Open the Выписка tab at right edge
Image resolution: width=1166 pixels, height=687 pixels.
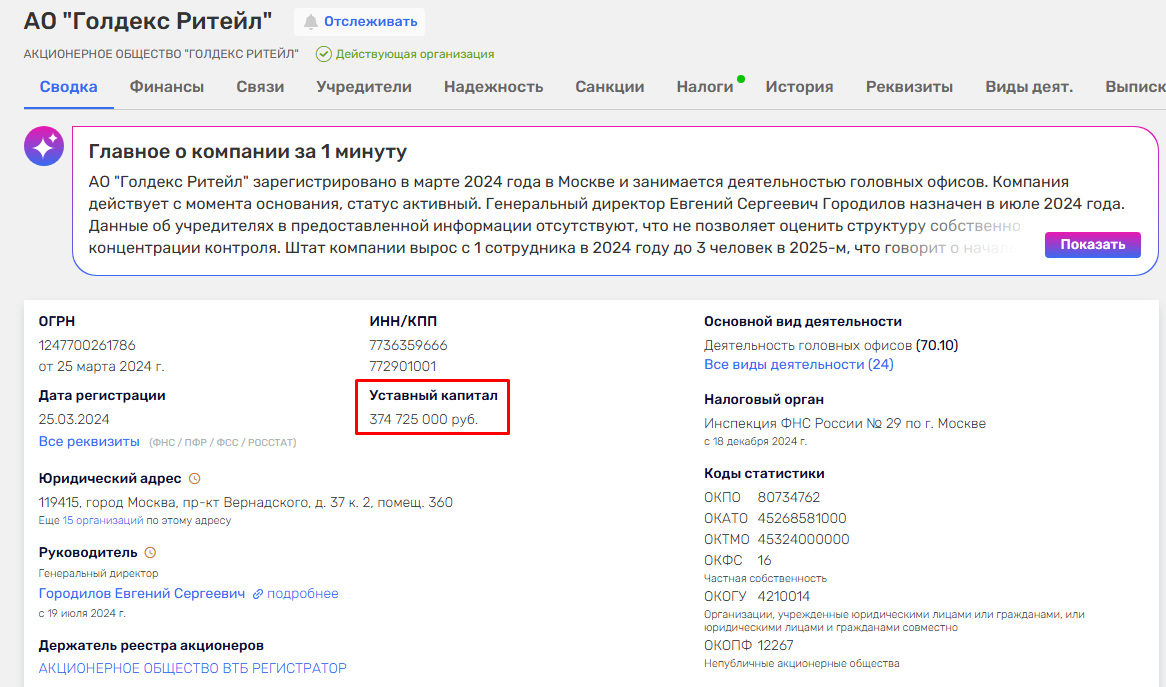tap(1135, 87)
